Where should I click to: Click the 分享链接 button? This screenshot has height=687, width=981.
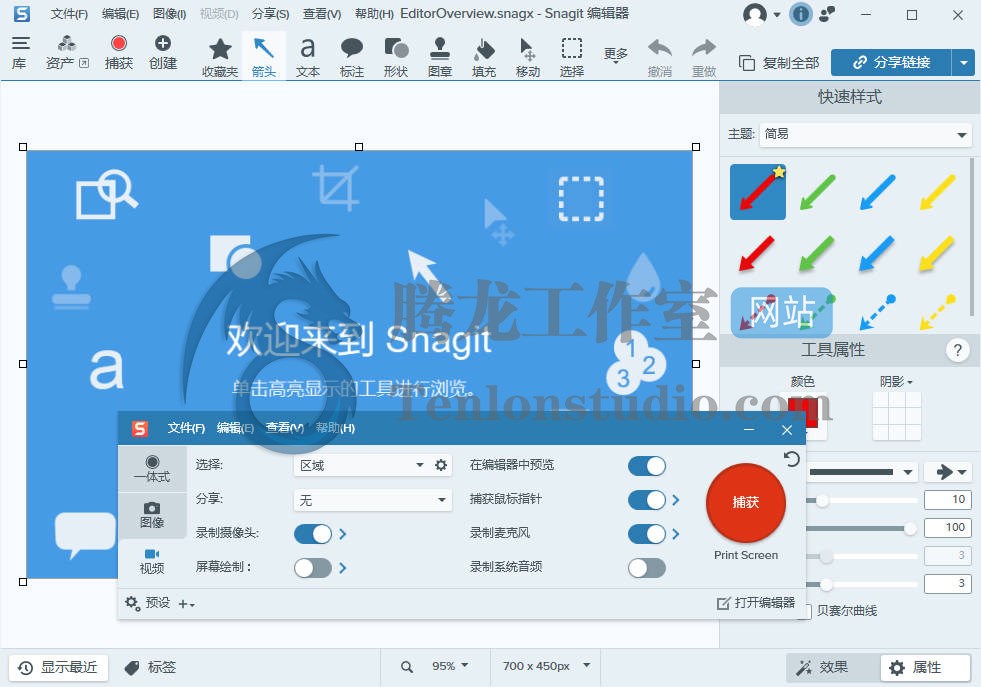pos(890,62)
